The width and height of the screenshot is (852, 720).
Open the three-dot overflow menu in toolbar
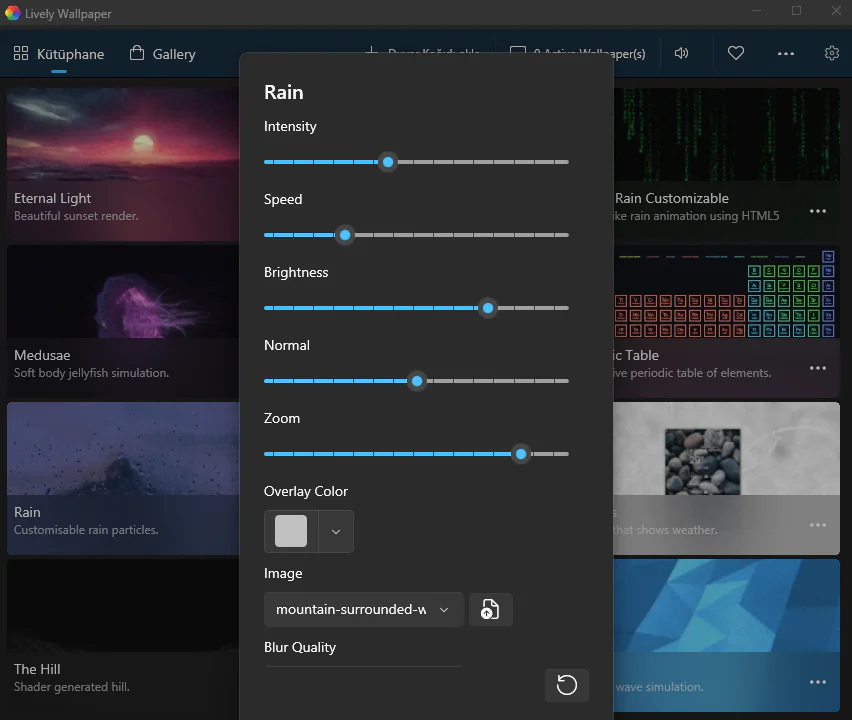click(x=786, y=53)
